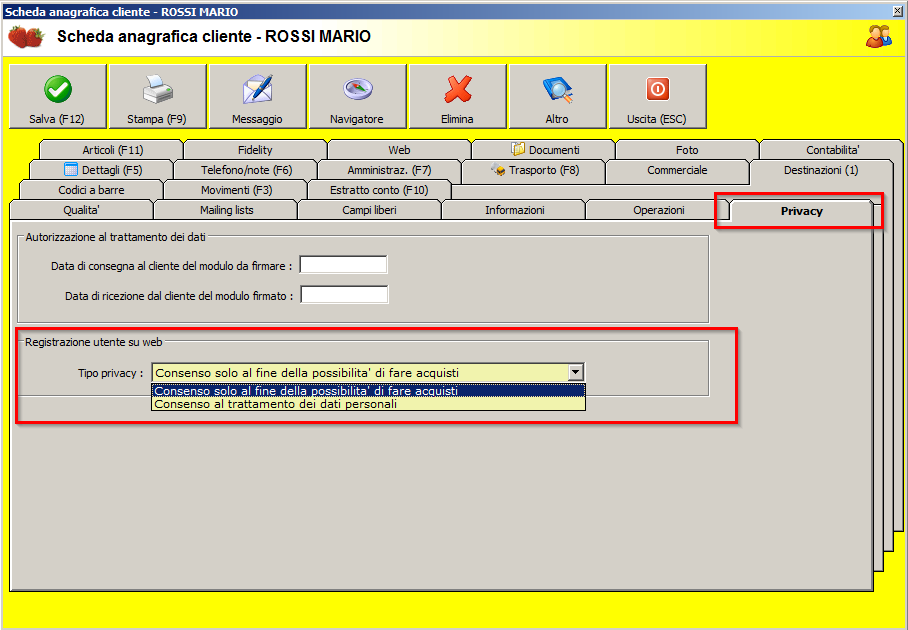Switch to the Dettagli (F5) tab
This screenshot has height=630, width=908.
[x=102, y=170]
